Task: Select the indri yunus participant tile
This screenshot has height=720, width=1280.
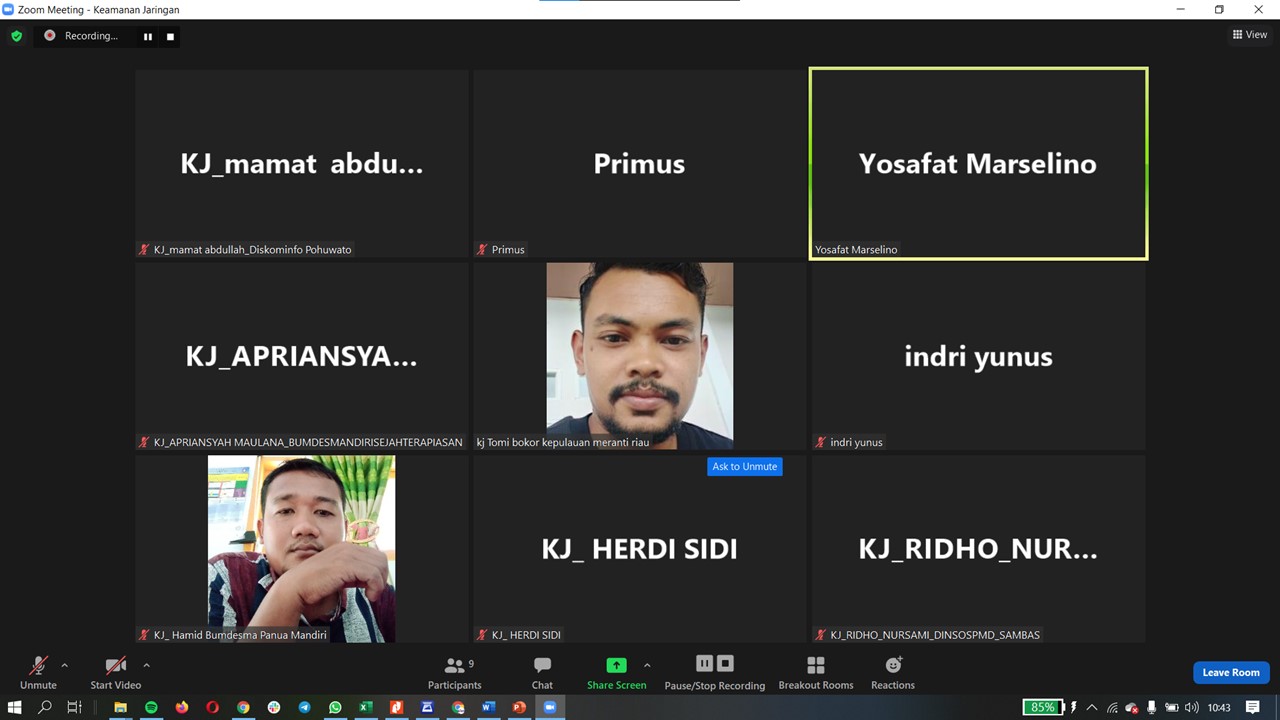Action: click(978, 356)
